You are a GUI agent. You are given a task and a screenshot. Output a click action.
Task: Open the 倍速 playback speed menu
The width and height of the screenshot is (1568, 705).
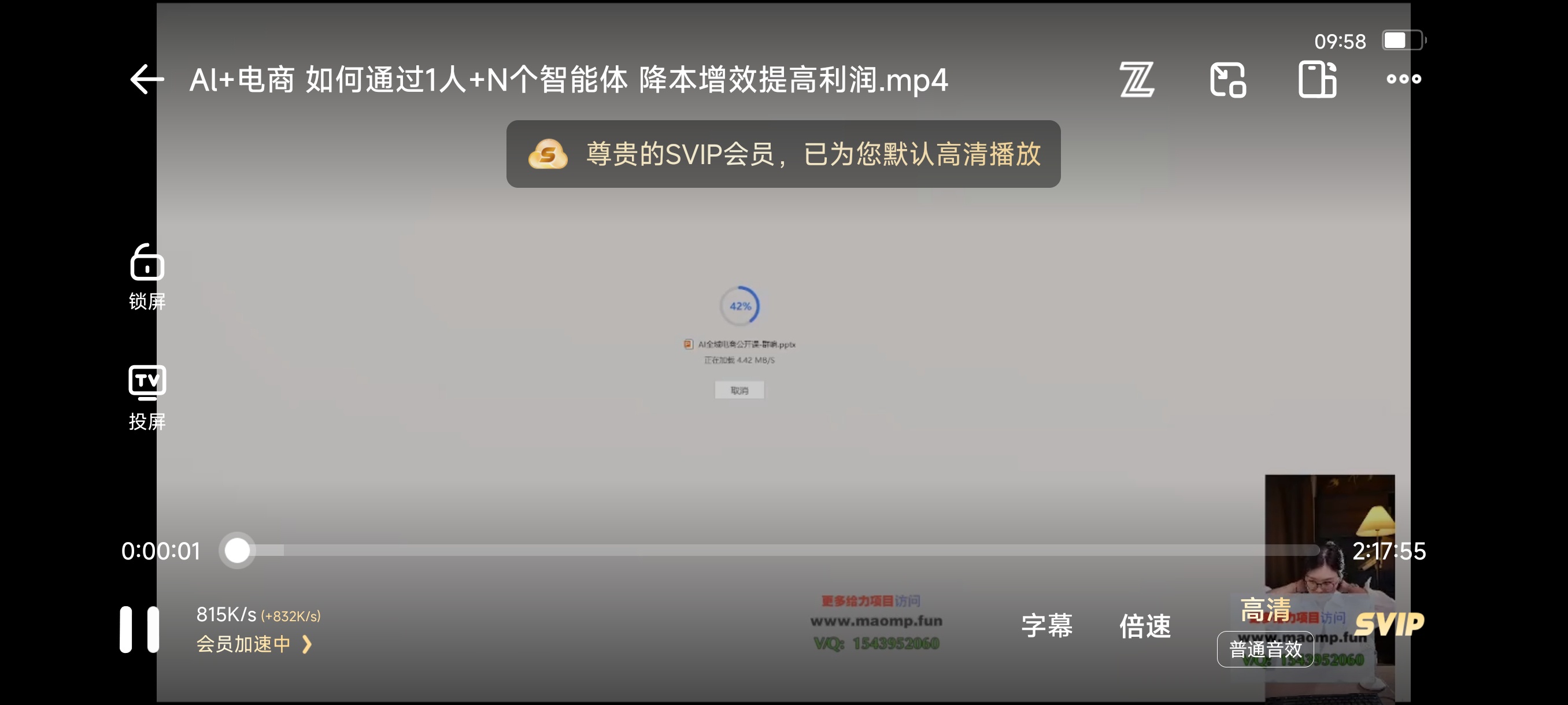pyautogui.click(x=1145, y=626)
